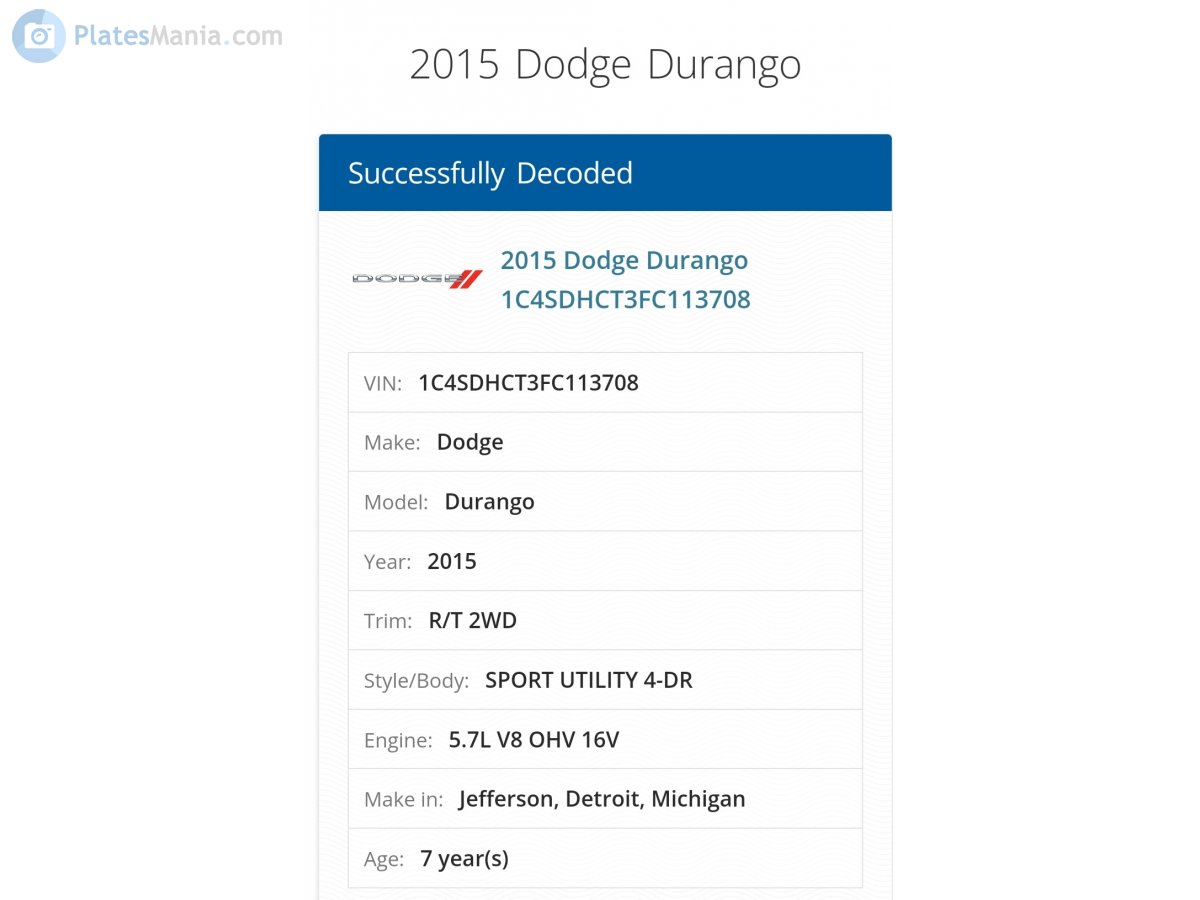Click the Model value Durango
Image resolution: width=1200 pixels, height=900 pixels.
coord(489,502)
